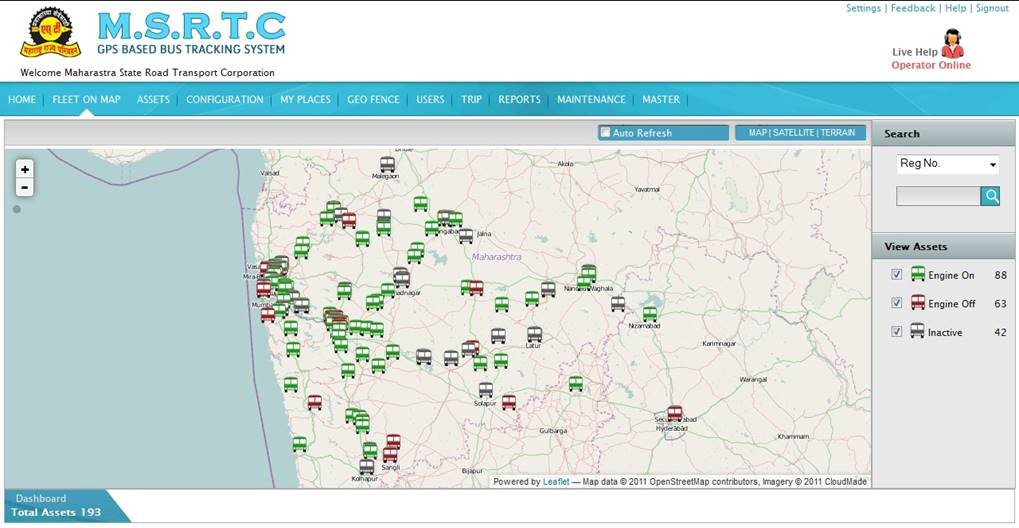Viewport: 1019px width, 528px height.
Task: Zoom in the map with plus button
Action: point(25,170)
